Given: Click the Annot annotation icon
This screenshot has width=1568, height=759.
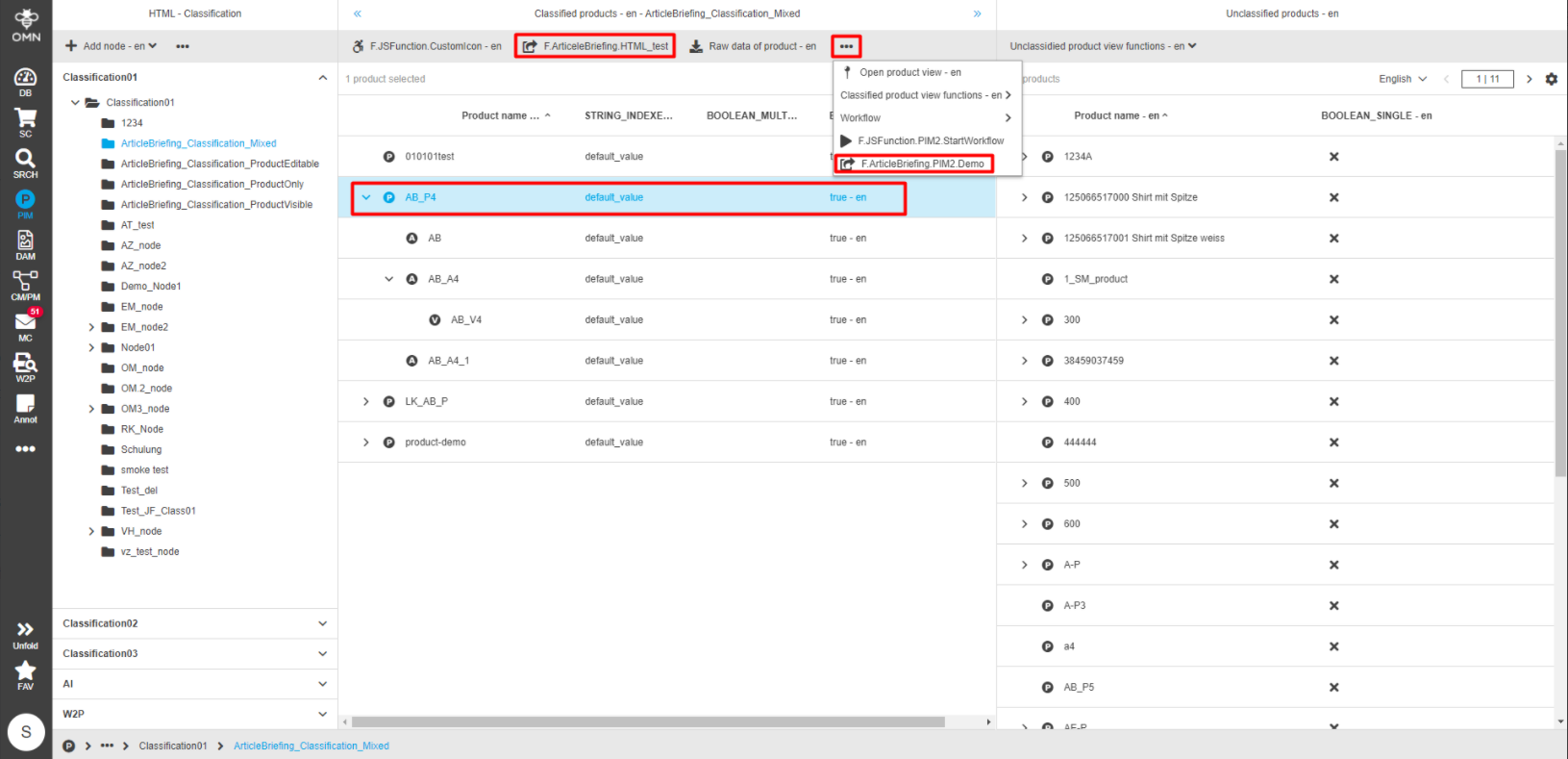Looking at the screenshot, I should 25,408.
